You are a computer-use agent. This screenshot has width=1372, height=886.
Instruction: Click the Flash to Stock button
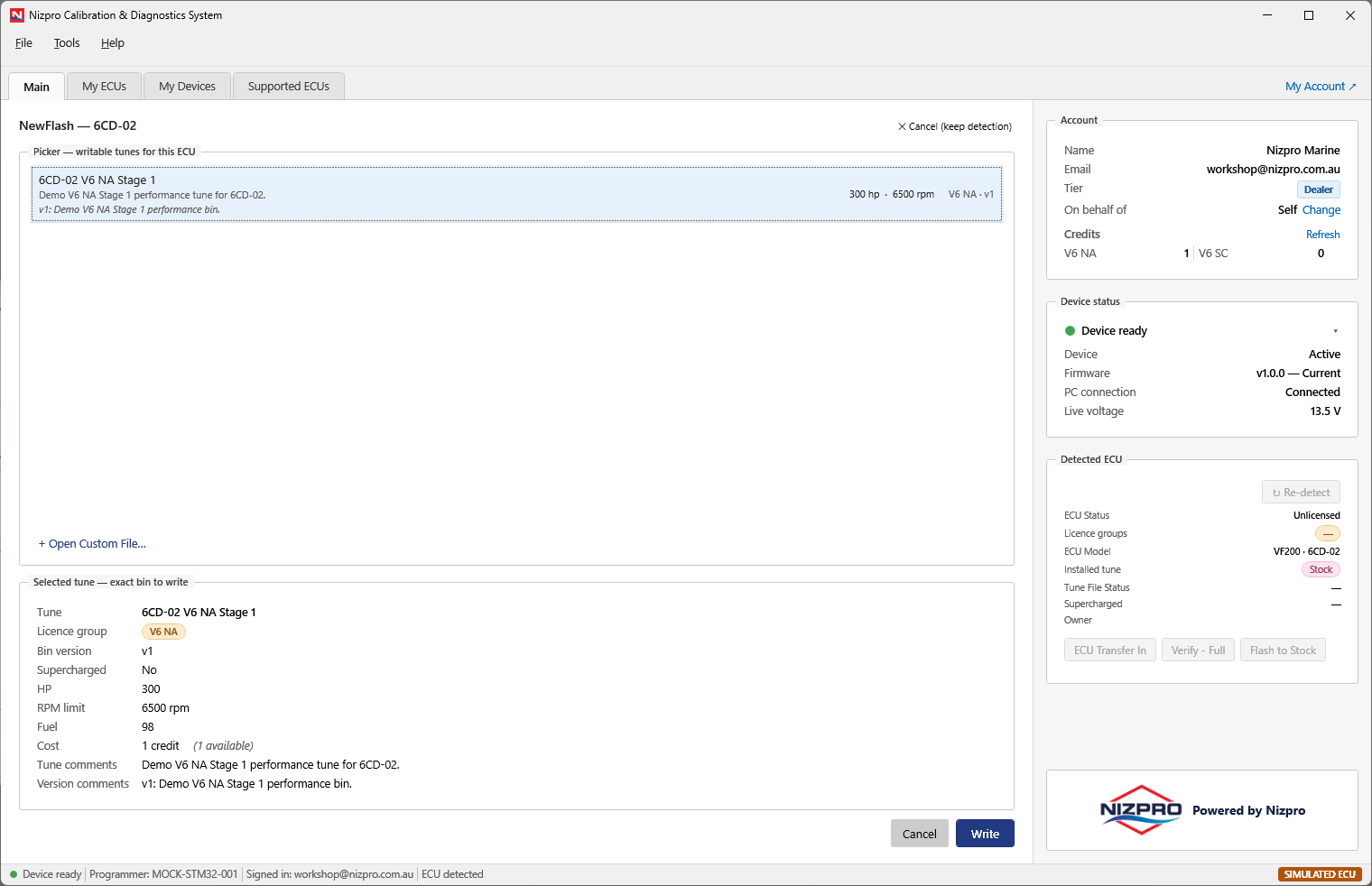click(1283, 651)
